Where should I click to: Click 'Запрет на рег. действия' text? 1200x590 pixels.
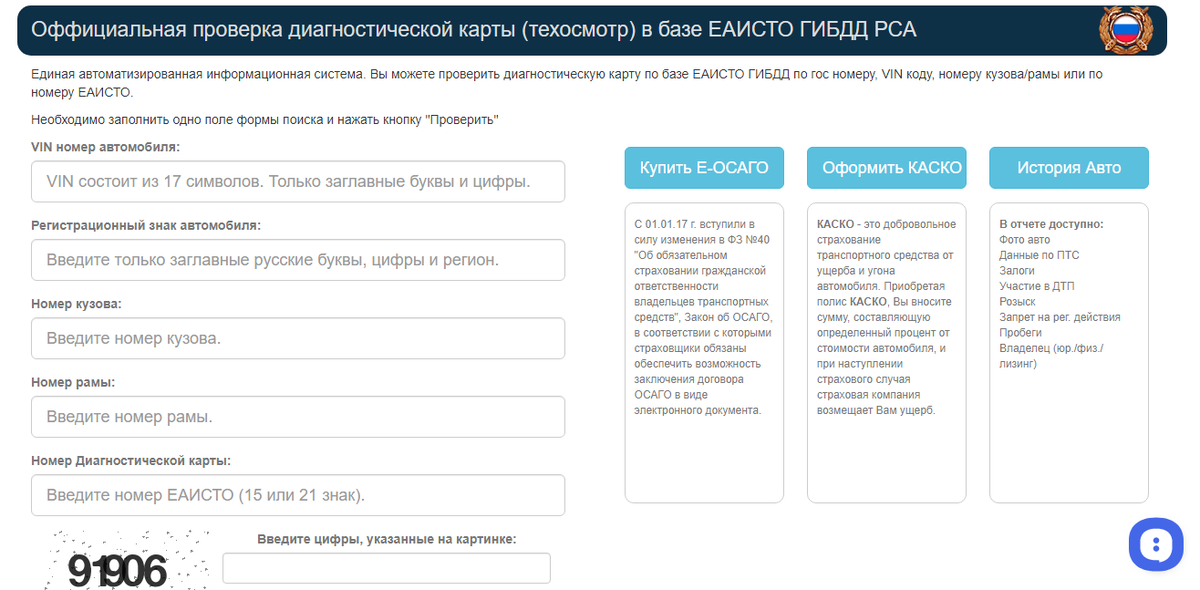coord(1060,317)
